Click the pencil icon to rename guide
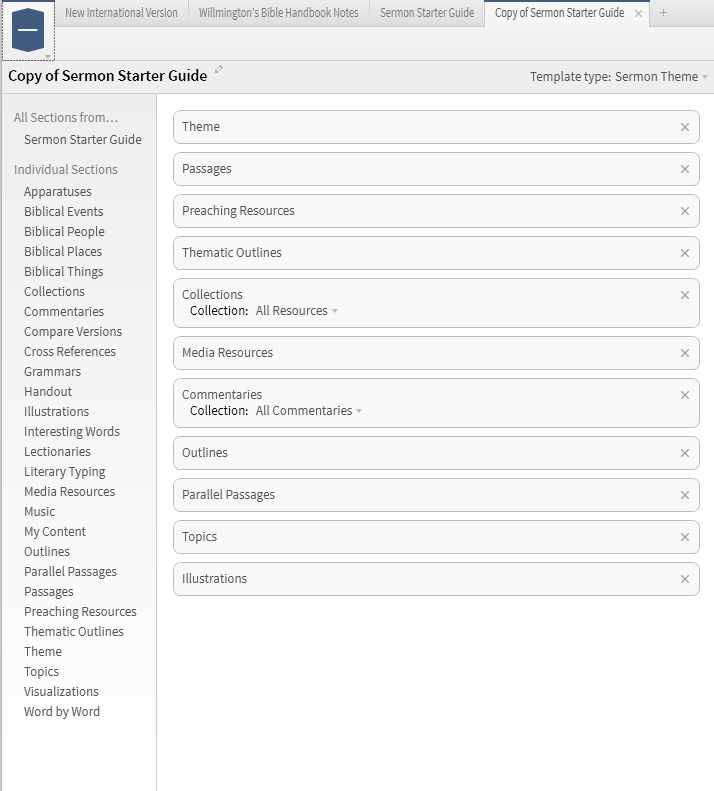Image resolution: width=714 pixels, height=791 pixels. point(218,70)
